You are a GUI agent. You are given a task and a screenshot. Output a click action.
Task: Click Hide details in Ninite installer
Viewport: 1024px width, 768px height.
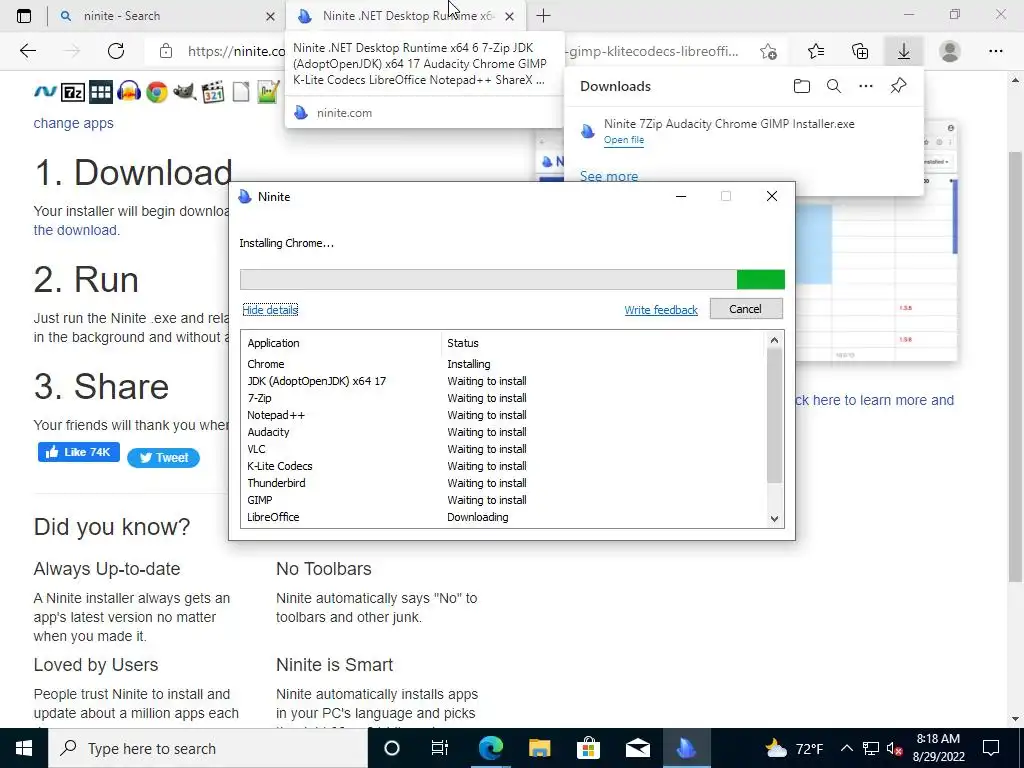270,310
